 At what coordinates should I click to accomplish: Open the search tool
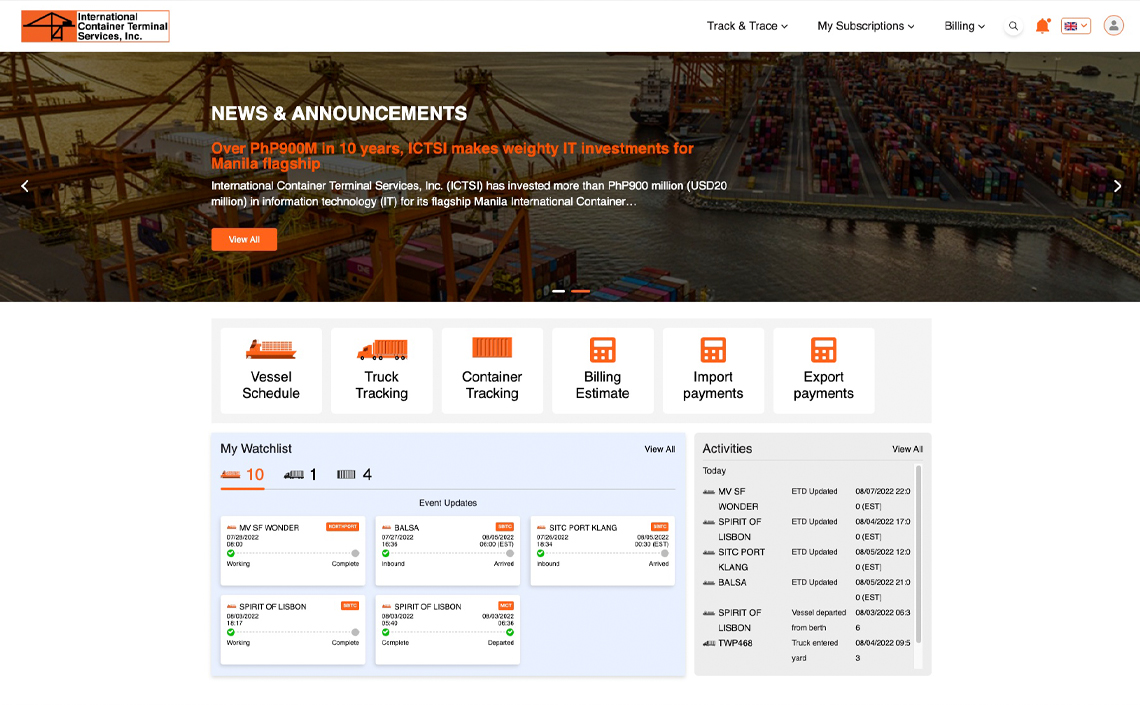click(1013, 26)
